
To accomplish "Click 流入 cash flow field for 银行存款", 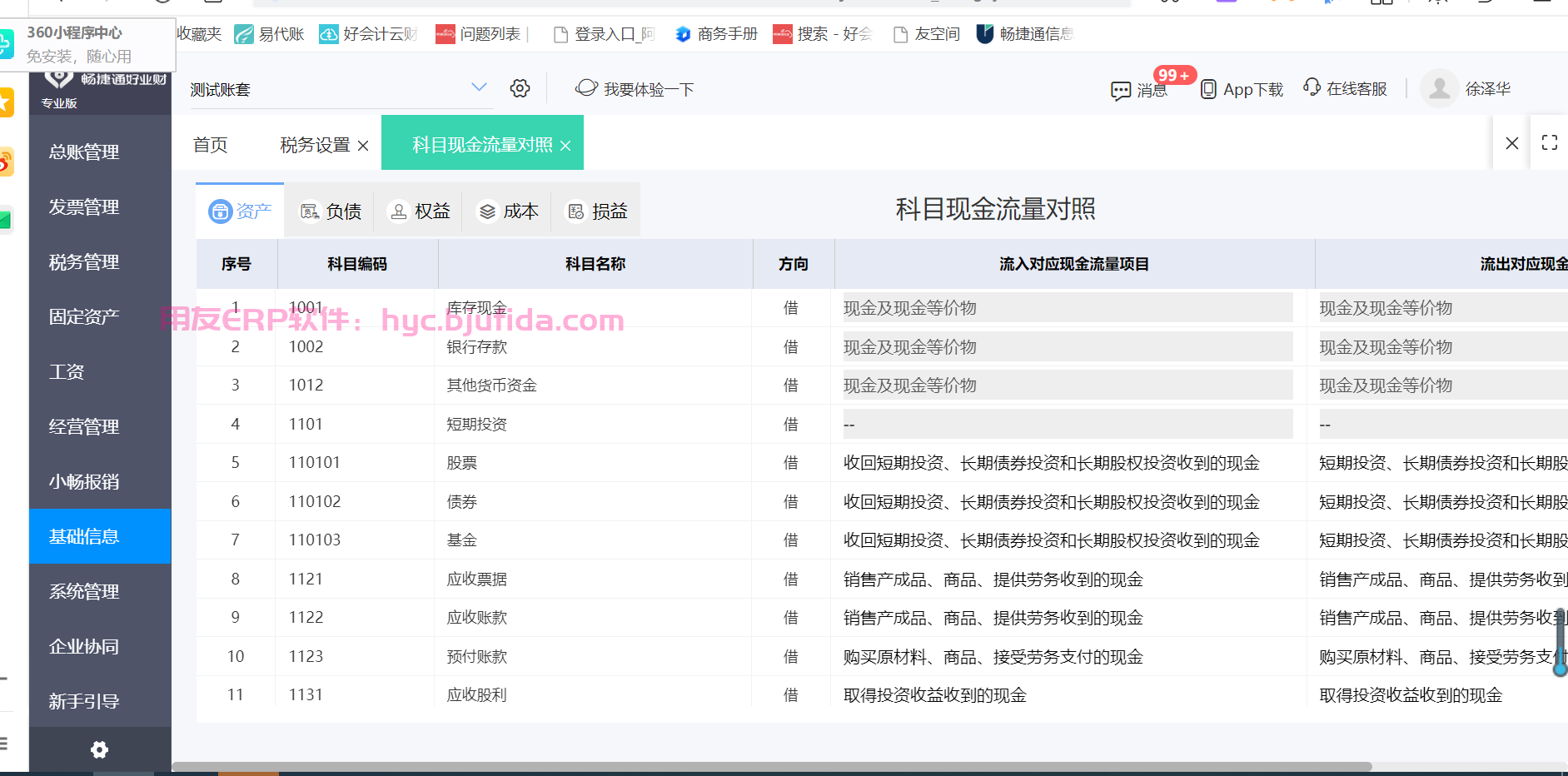I will (1068, 346).
